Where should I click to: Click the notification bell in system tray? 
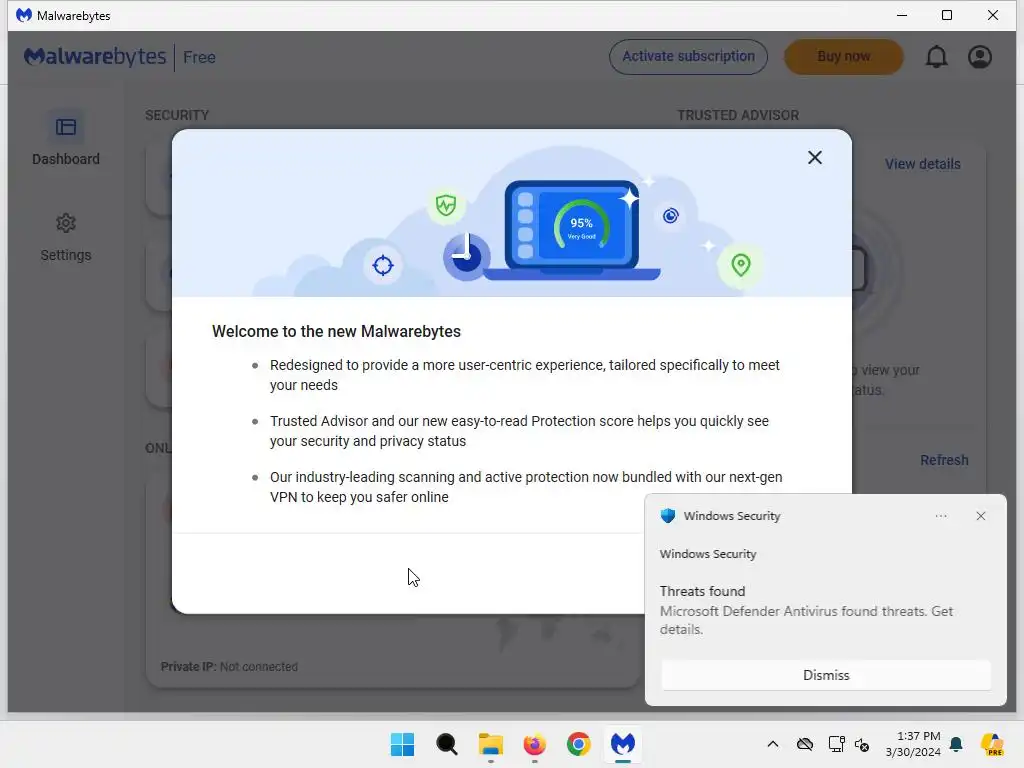point(956,744)
